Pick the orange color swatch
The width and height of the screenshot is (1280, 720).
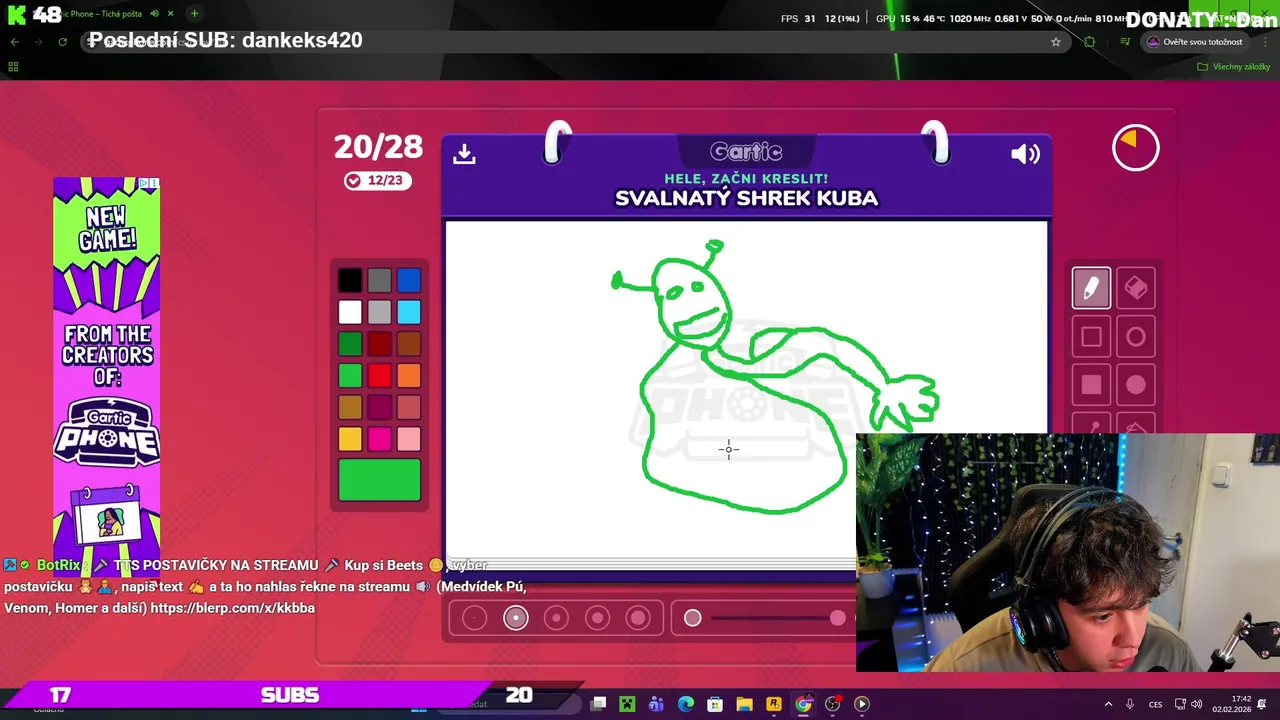click(409, 376)
